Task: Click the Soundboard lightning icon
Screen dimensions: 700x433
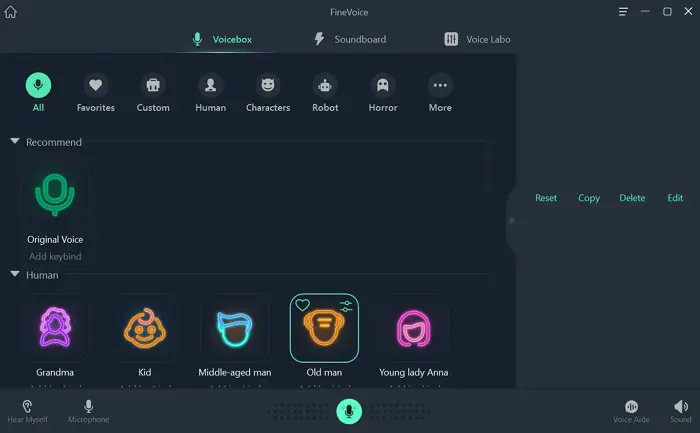Action: [319, 39]
